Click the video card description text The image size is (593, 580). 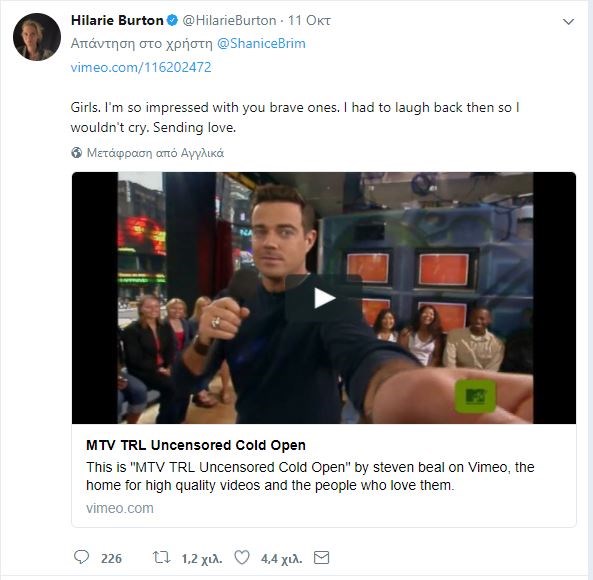click(x=310, y=476)
